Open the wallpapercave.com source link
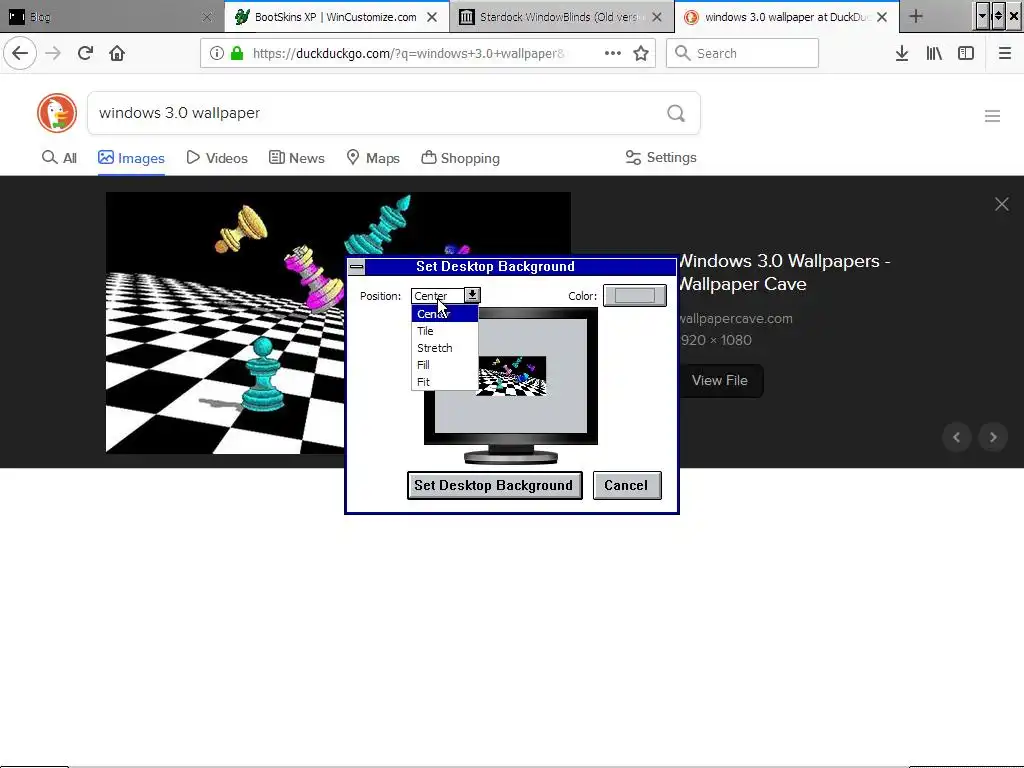 735,319
